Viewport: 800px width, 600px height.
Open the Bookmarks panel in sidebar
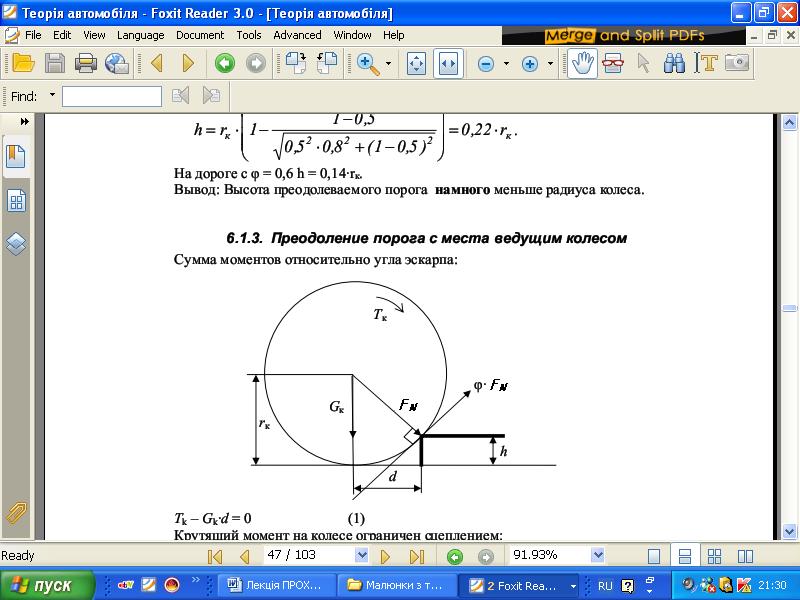click(x=16, y=158)
